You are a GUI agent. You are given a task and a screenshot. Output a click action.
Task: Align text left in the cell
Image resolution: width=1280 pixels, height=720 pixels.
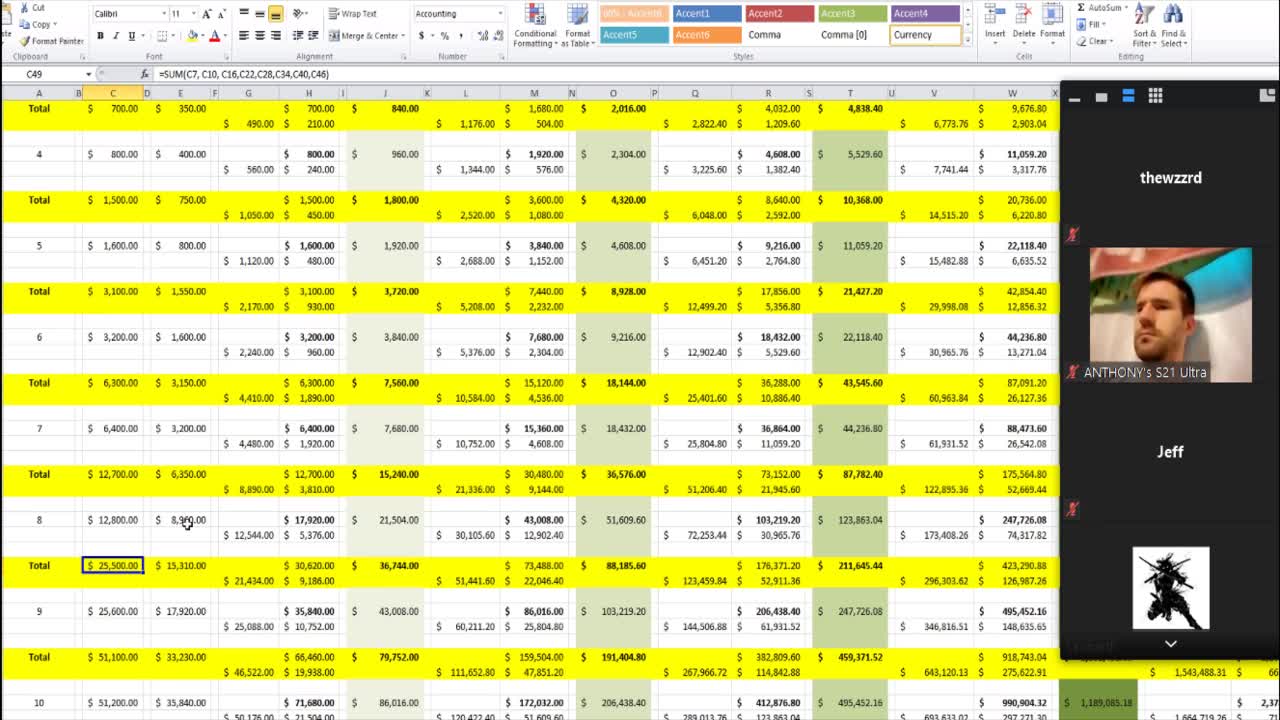point(244,36)
